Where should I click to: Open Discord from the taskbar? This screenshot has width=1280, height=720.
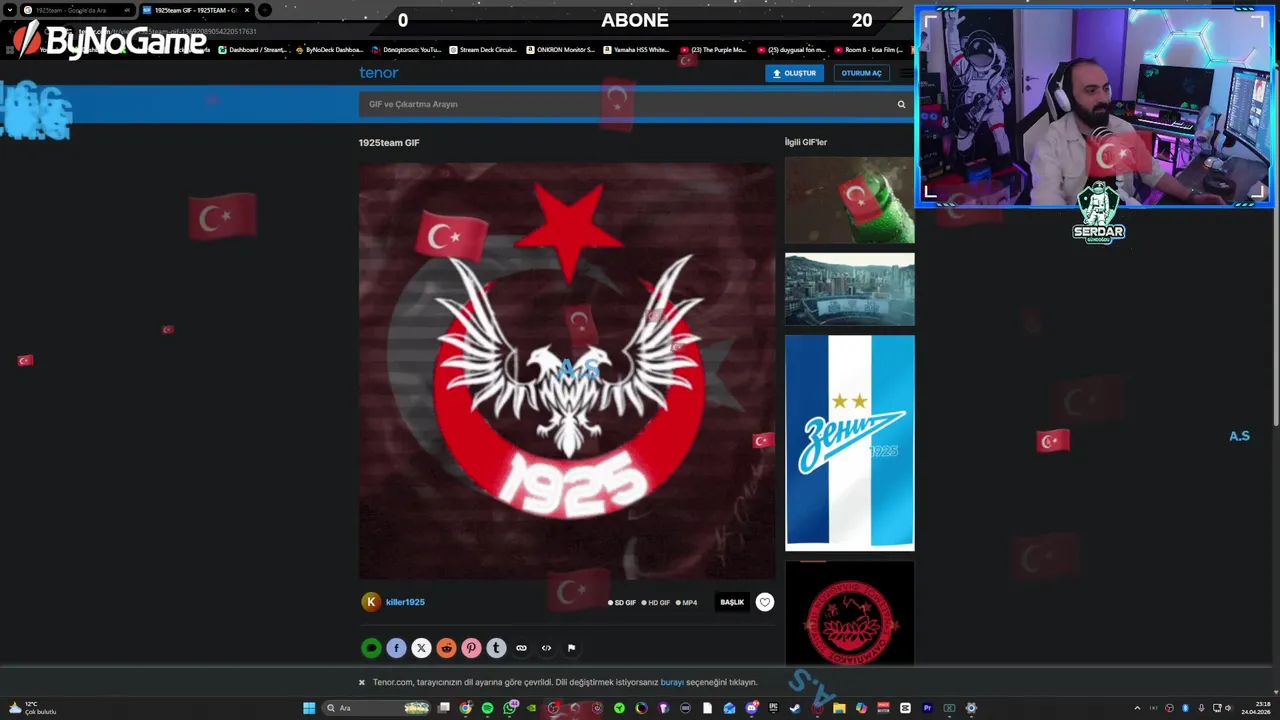coord(751,708)
